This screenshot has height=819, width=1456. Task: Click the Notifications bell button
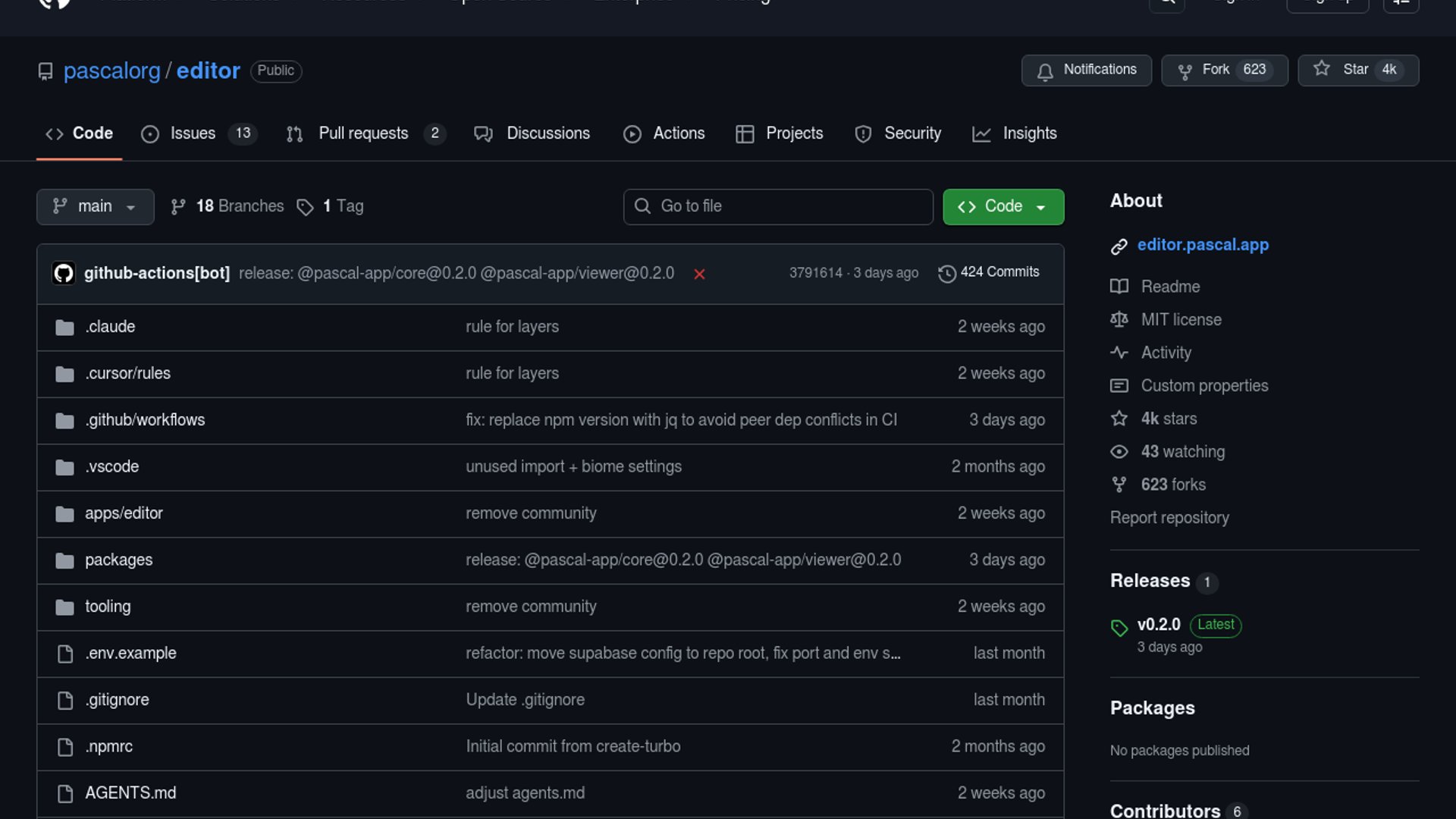pyautogui.click(x=1087, y=70)
